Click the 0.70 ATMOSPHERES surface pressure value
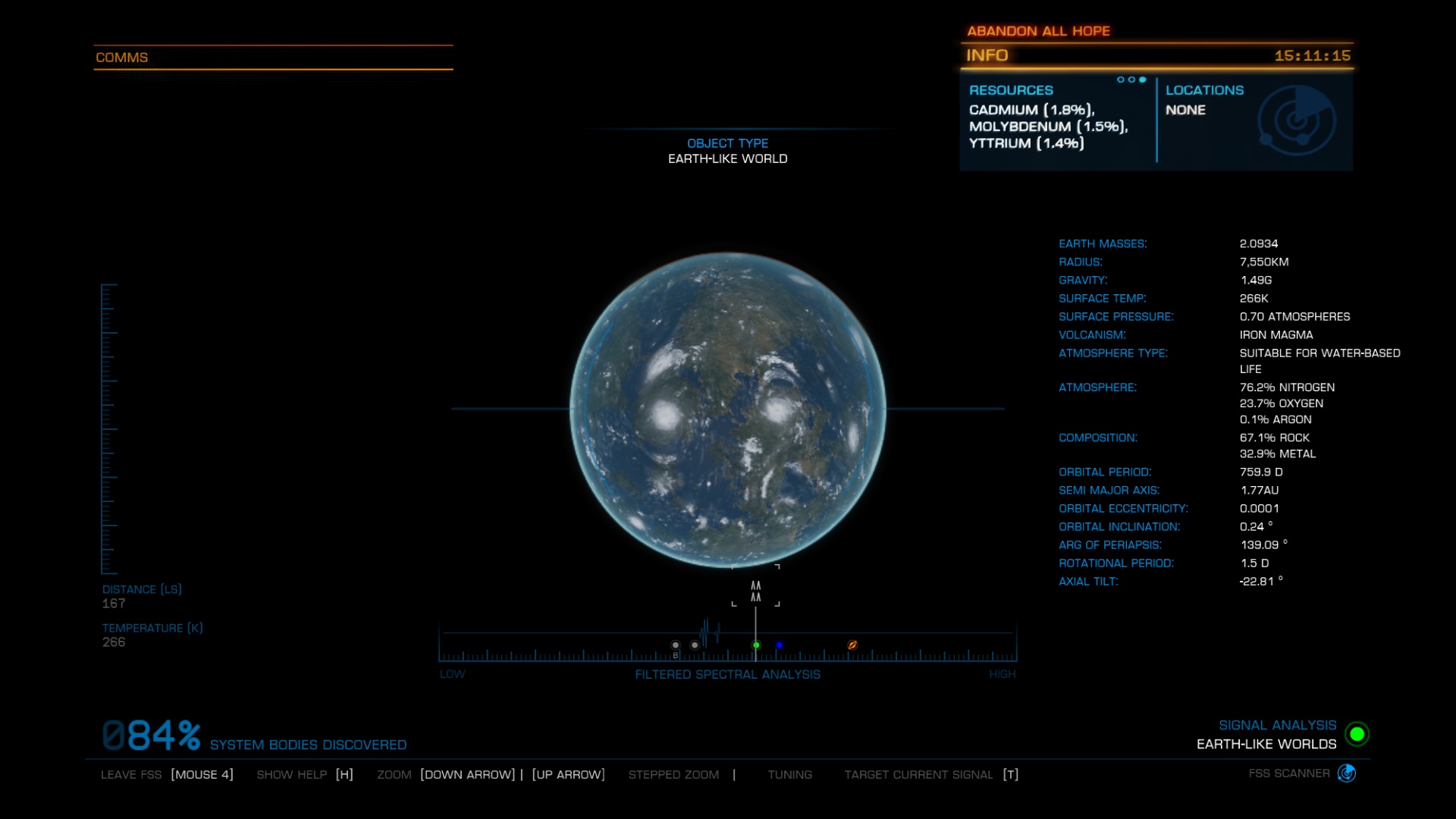 point(1294,316)
